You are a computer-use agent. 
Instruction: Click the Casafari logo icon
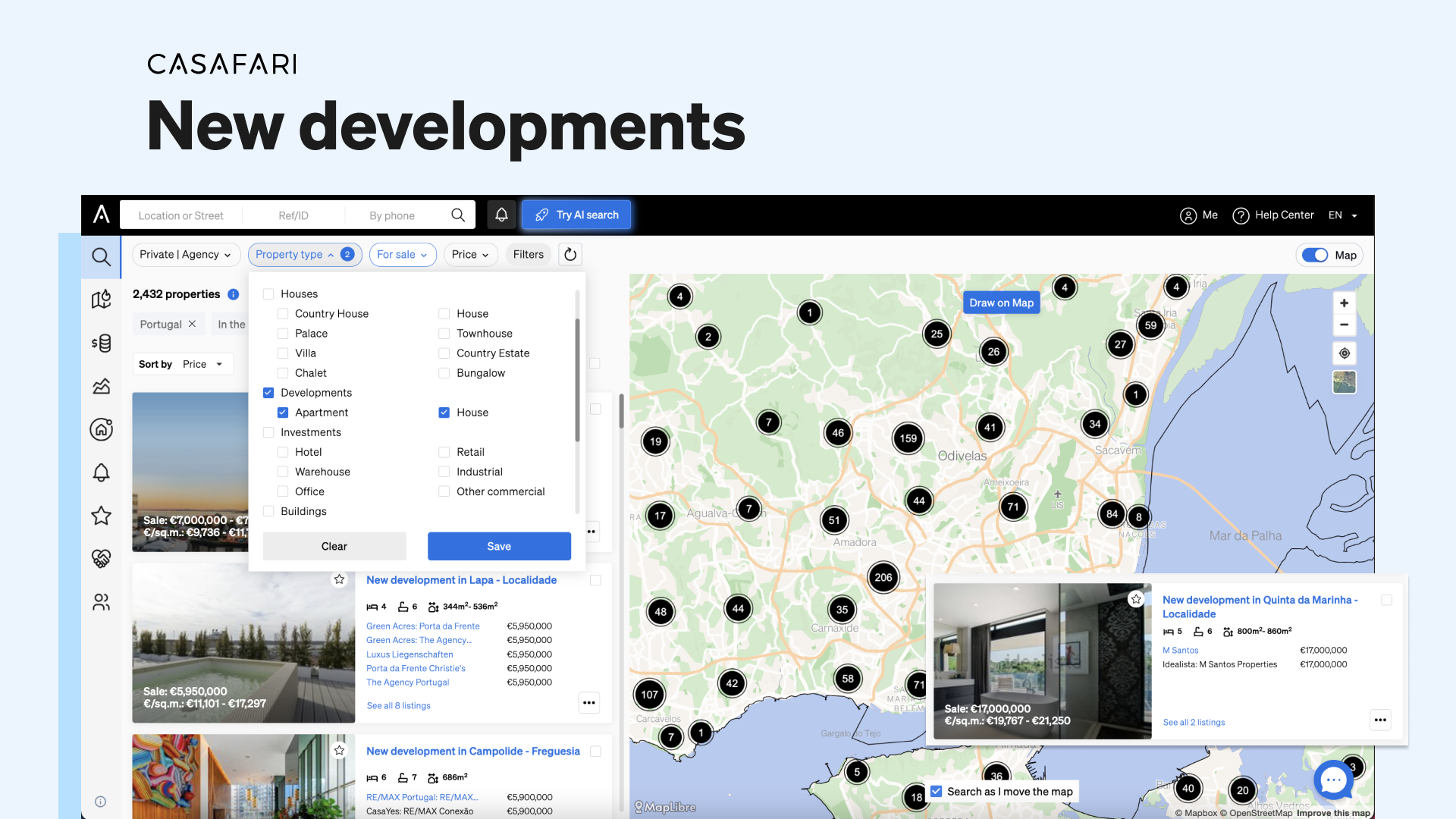102,215
